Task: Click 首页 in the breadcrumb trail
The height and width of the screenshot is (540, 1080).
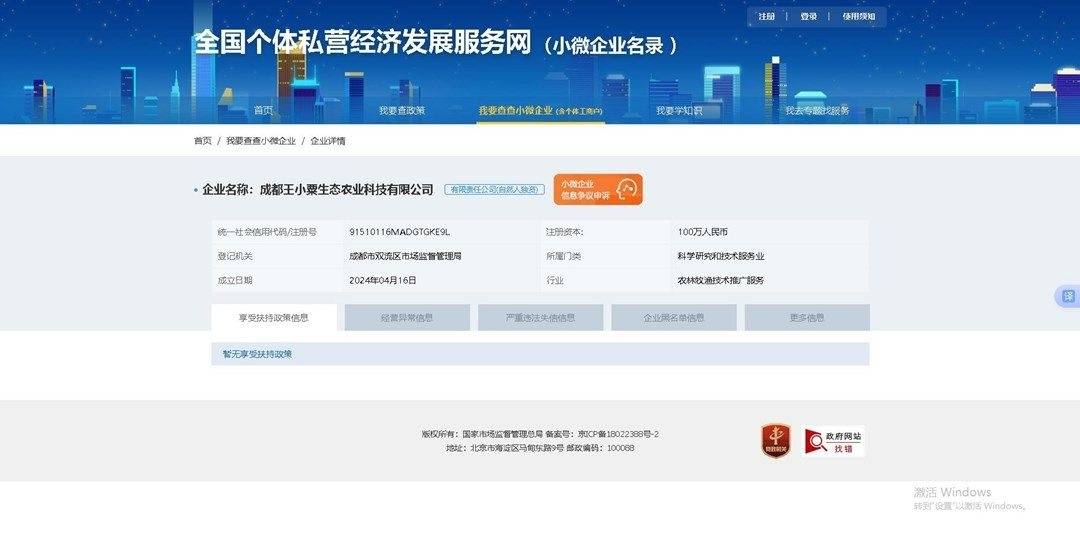Action: 202,141
